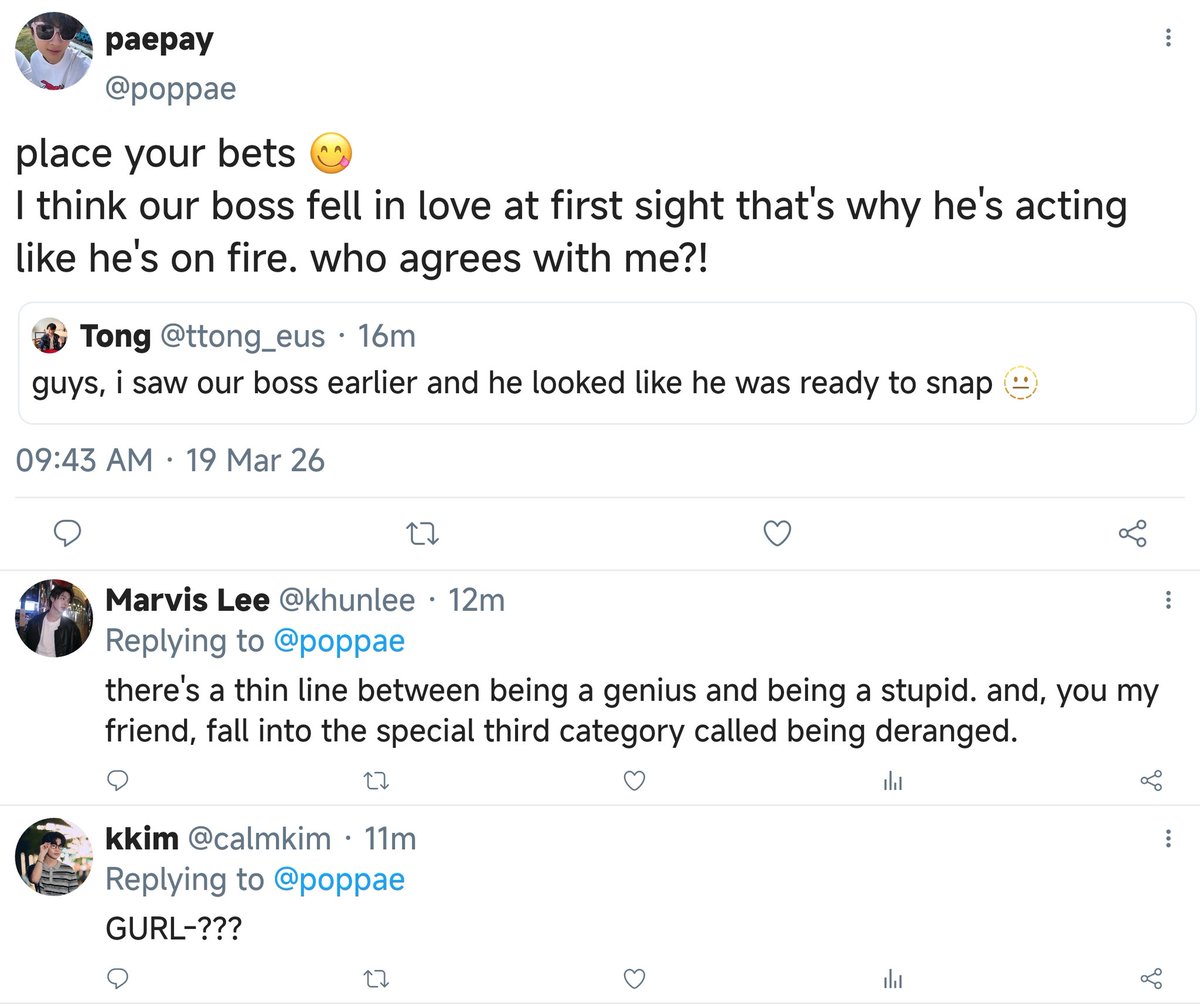Open Marvis Lee's profile avatar
The height and width of the screenshot is (1004, 1200).
pos(54,617)
